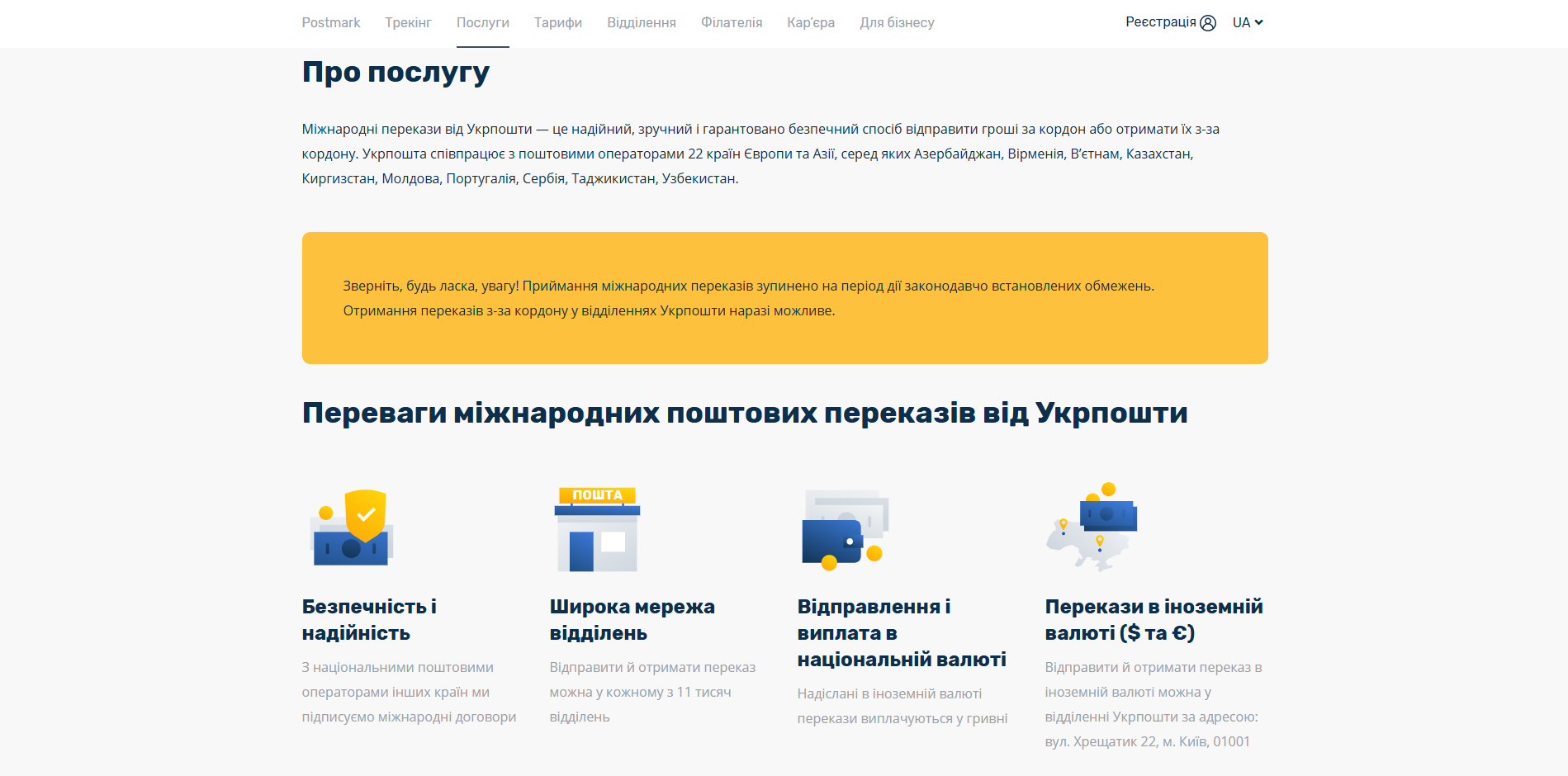Click the Реєстрація user profile icon
The width and height of the screenshot is (1568, 776).
click(1207, 22)
